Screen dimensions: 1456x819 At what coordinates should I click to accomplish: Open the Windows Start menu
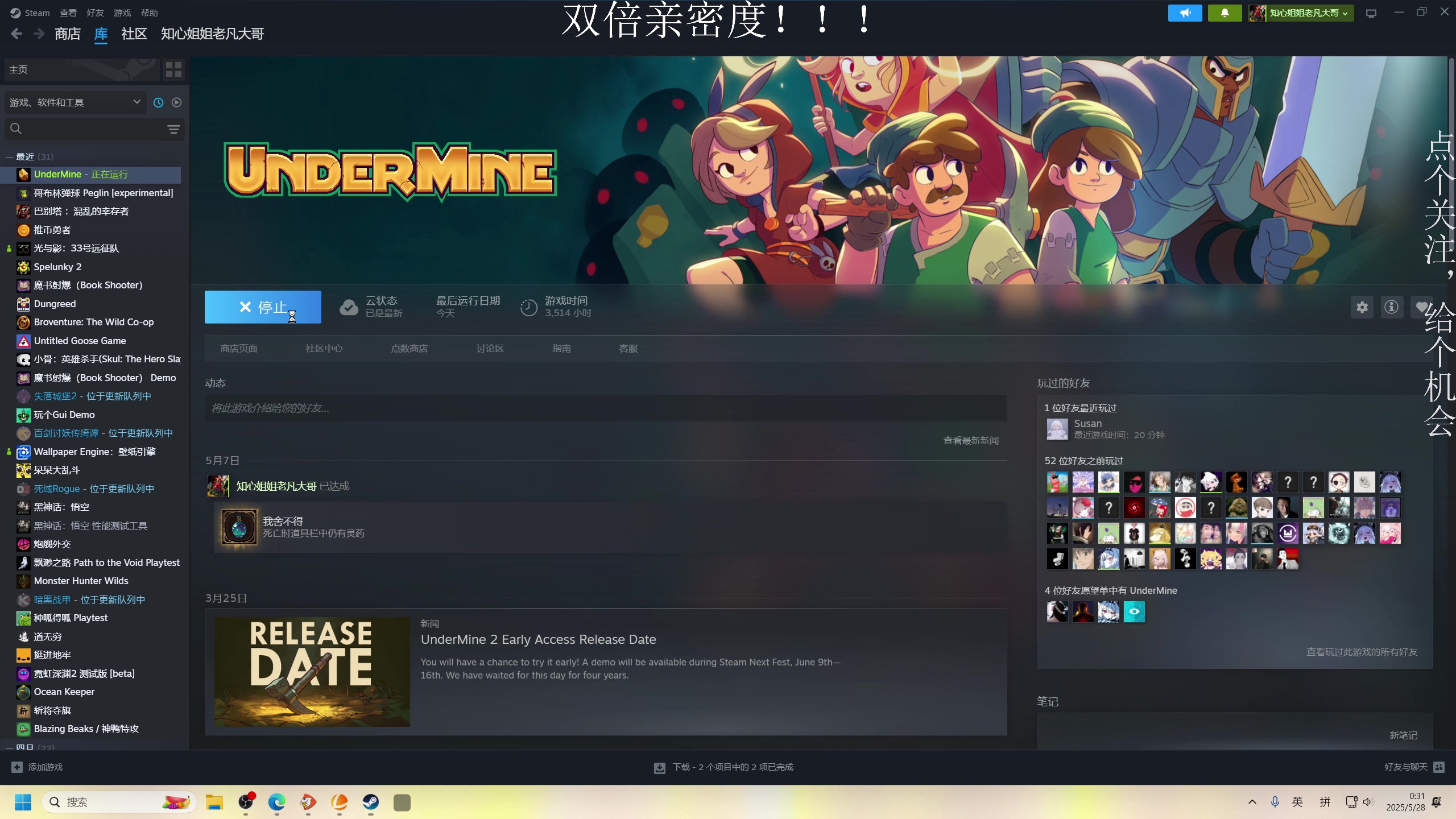pyautogui.click(x=23, y=802)
